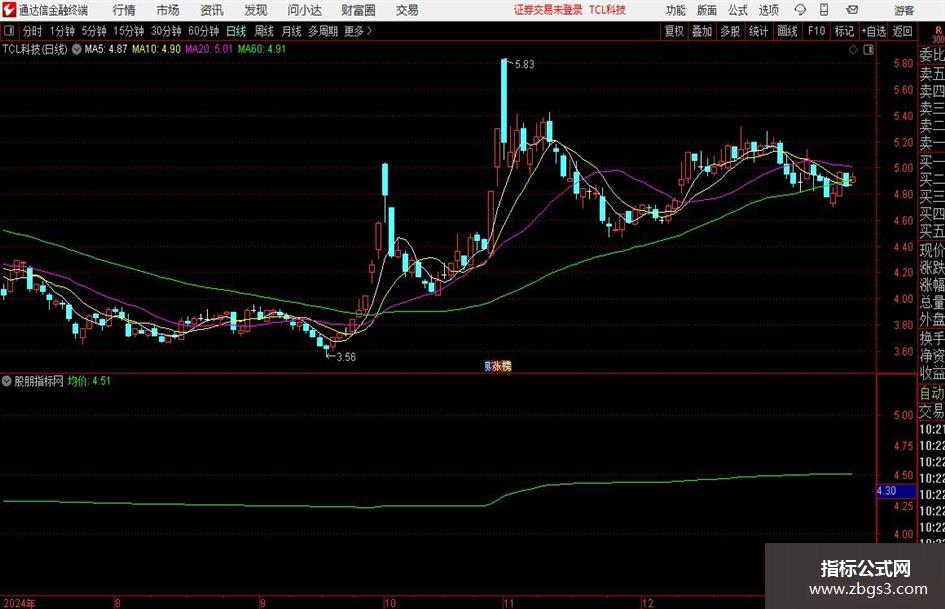The height and width of the screenshot is (609, 945).
Task: Click the MA5: 4.87 label
Action: 105,49
